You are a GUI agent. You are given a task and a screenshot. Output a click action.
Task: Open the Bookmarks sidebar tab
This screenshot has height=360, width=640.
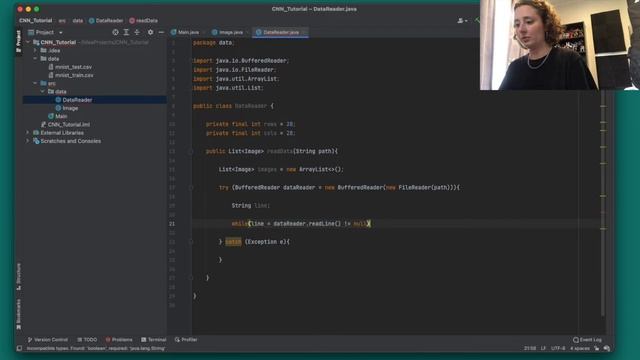point(18,314)
